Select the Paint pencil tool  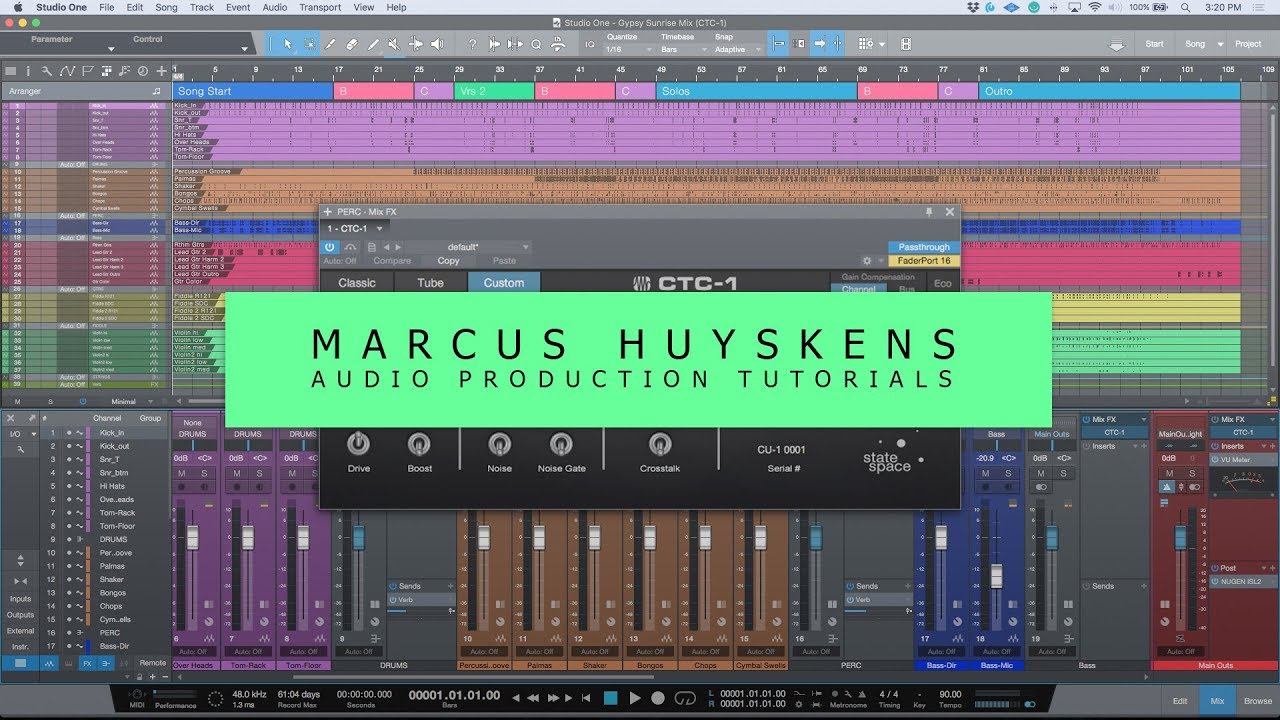[x=373, y=44]
